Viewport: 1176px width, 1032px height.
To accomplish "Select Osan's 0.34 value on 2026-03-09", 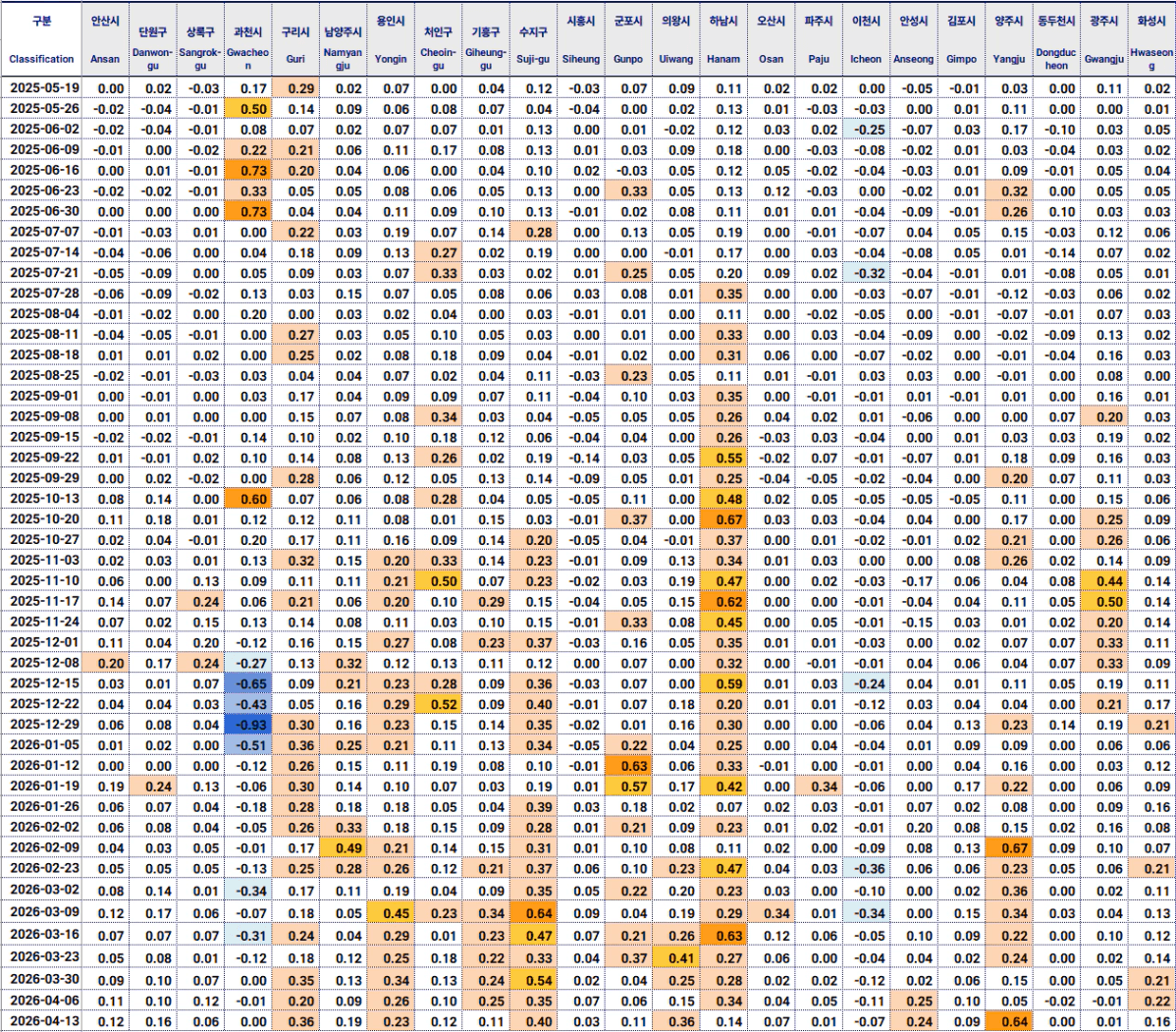I will pos(771,913).
